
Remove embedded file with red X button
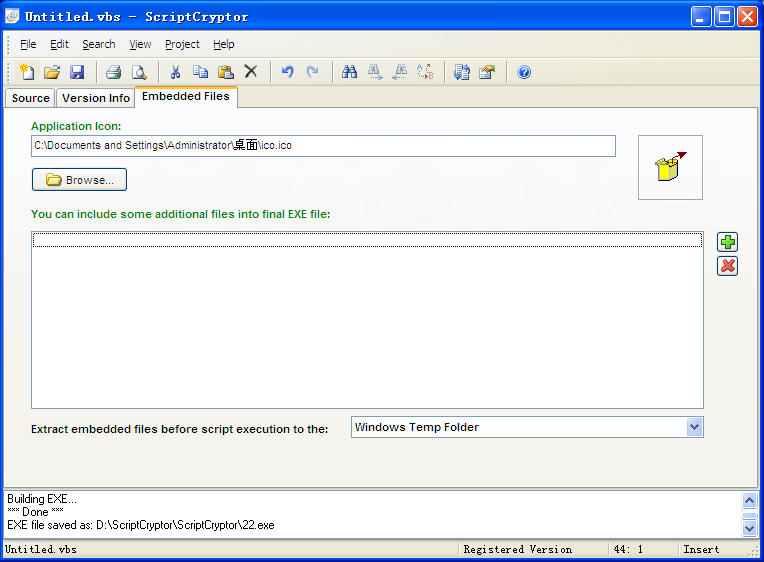pyautogui.click(x=727, y=266)
